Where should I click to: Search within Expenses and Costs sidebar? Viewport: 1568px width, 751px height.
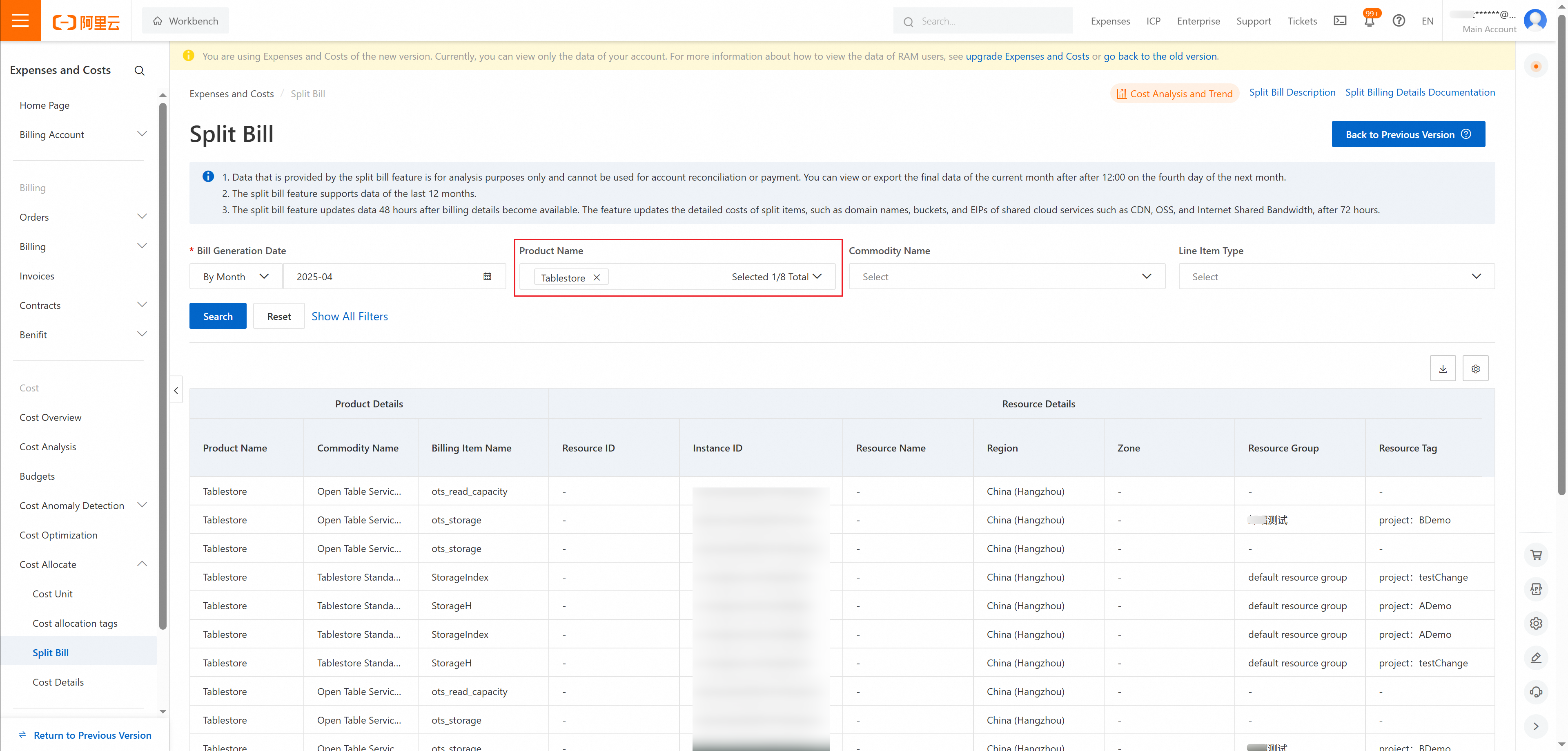(139, 71)
